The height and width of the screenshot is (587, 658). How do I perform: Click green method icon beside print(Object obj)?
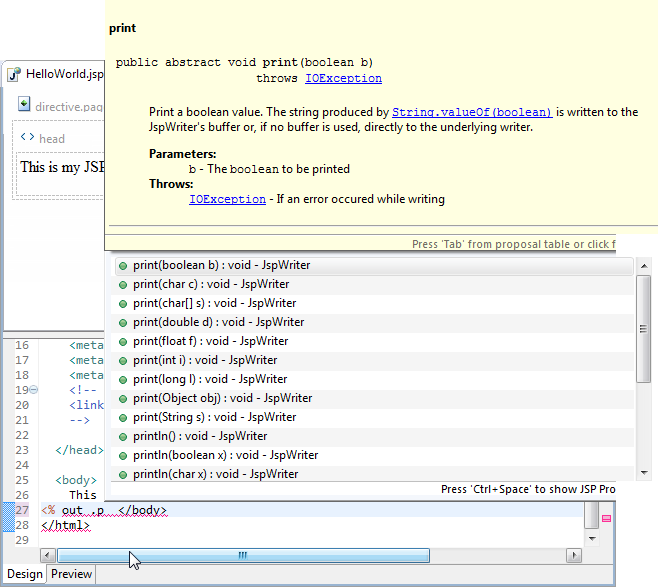[122, 398]
